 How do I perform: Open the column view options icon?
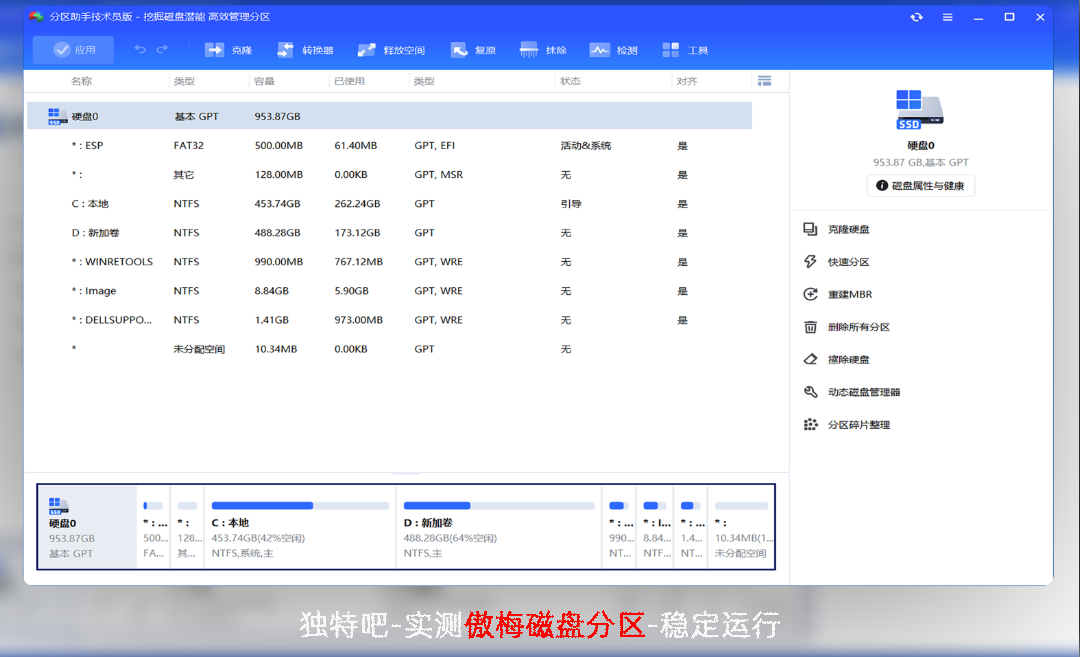click(x=765, y=81)
